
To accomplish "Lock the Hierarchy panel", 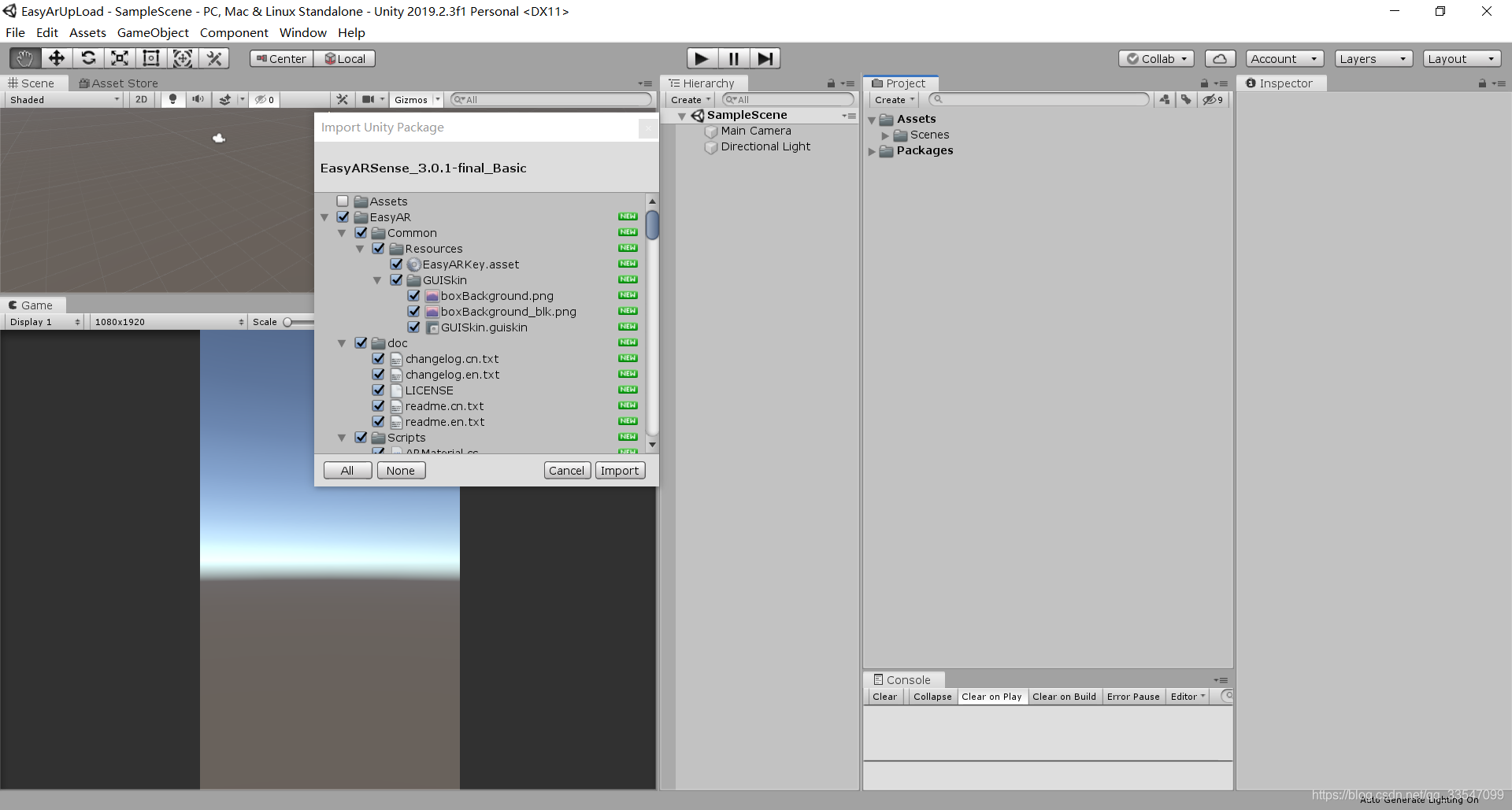I will [831, 83].
